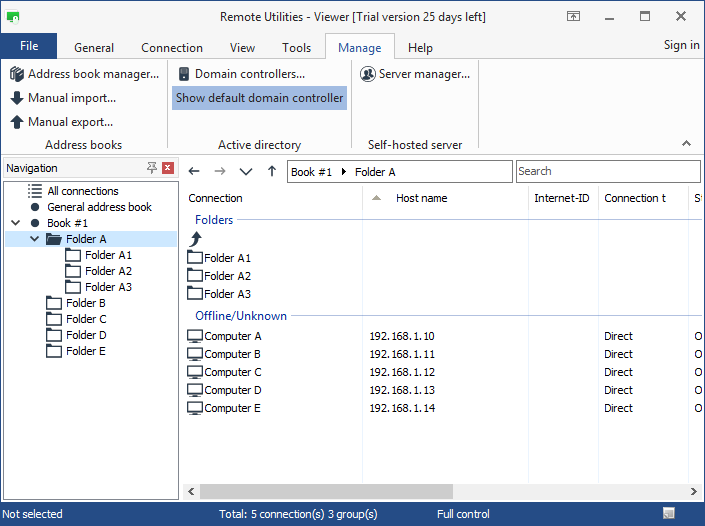Image resolution: width=705 pixels, height=526 pixels.
Task: Open the File menu
Action: tap(29, 46)
